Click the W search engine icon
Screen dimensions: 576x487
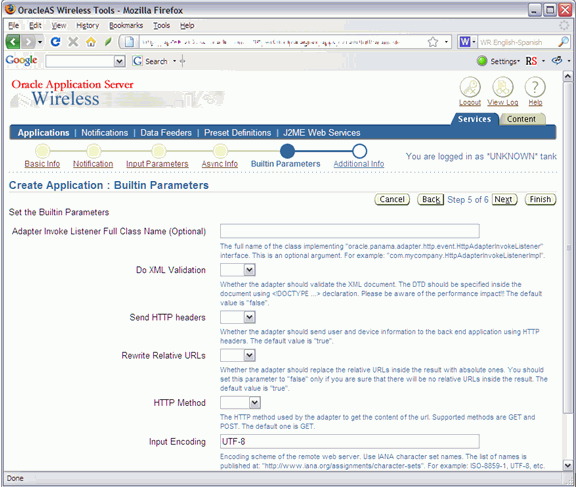click(465, 42)
